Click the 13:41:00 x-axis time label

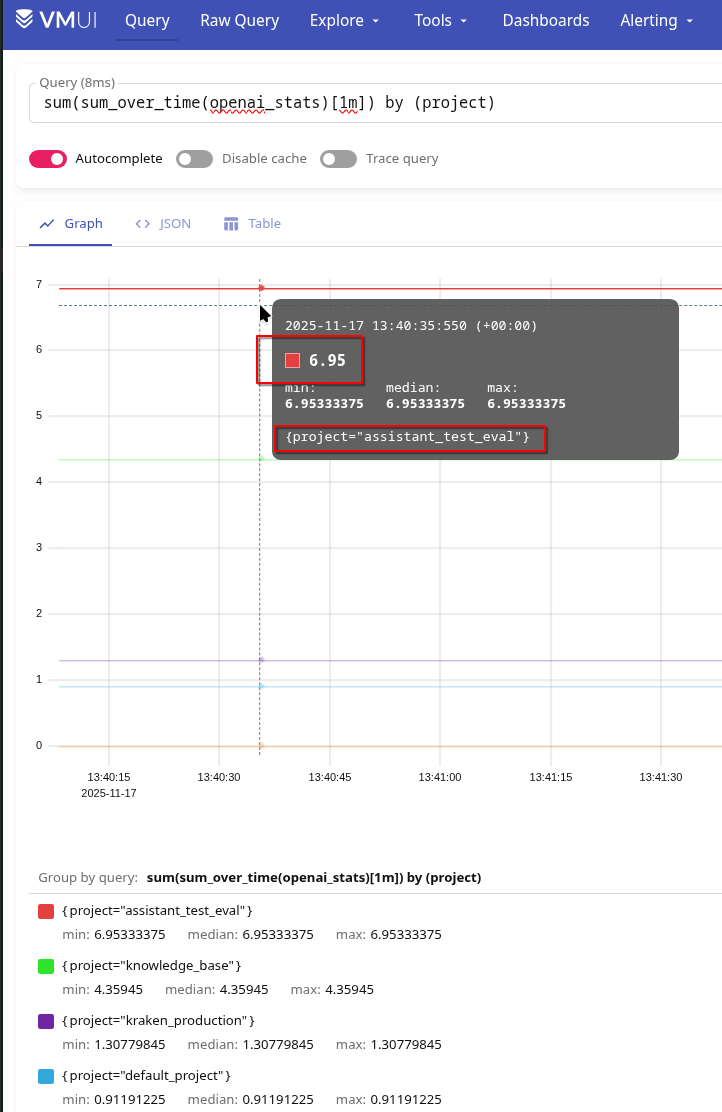point(440,777)
